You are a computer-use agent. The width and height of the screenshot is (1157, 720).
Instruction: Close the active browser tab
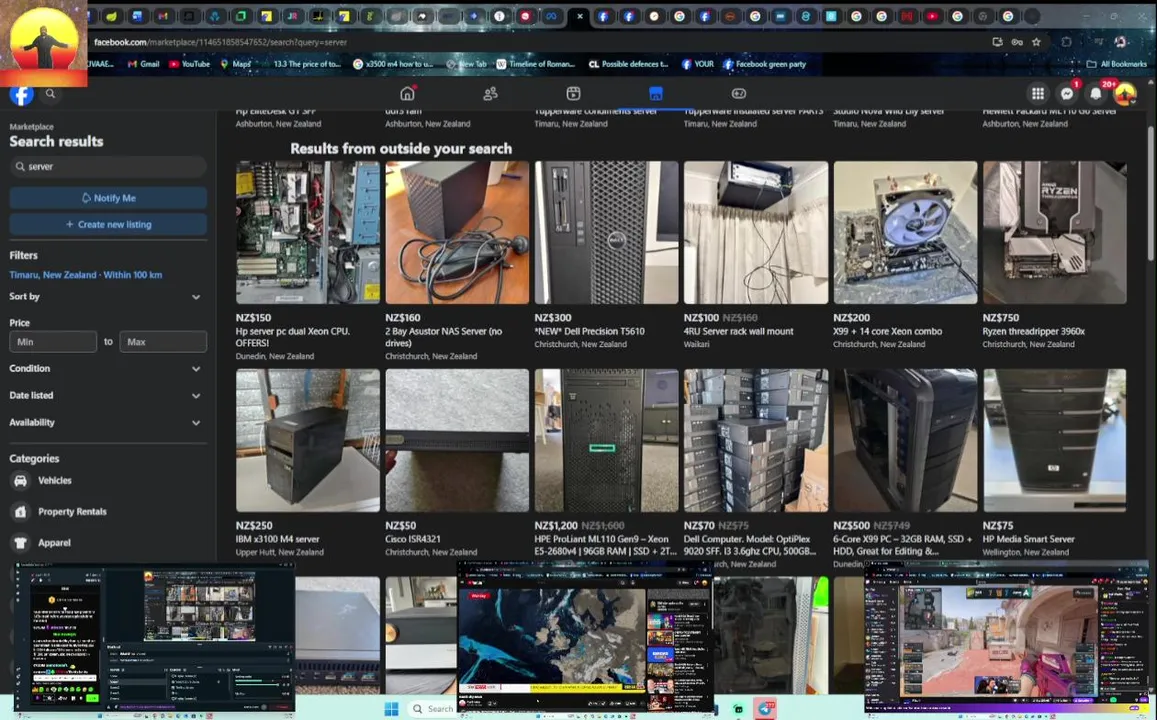[580, 15]
